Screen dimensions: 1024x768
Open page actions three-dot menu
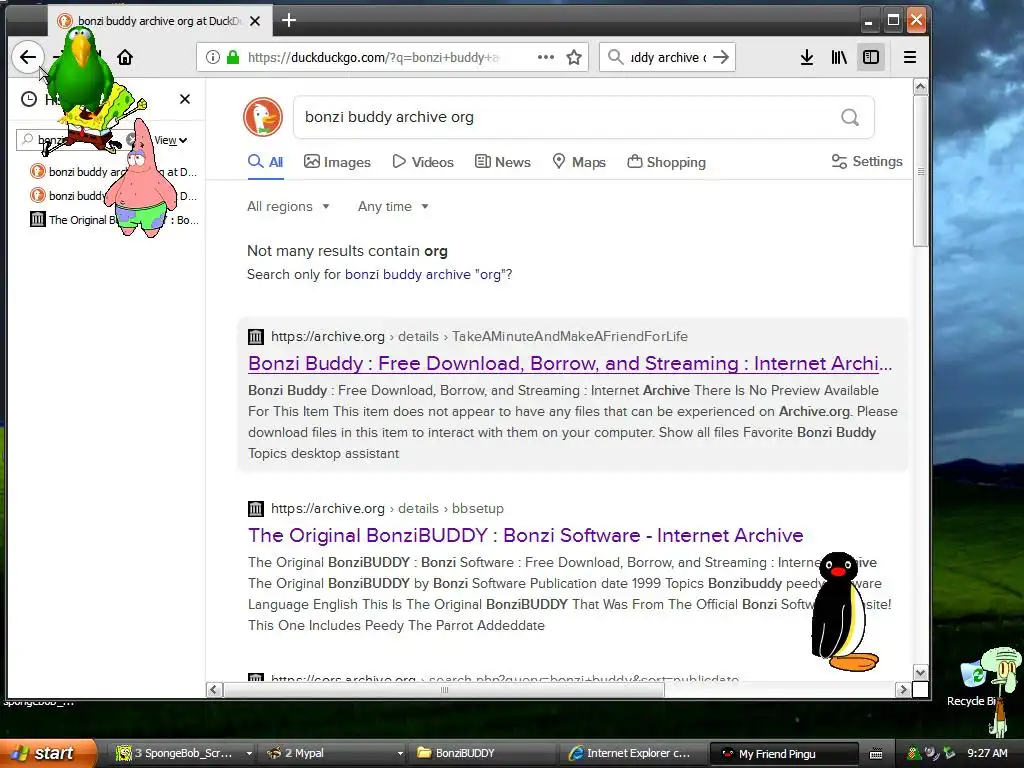pyautogui.click(x=546, y=57)
